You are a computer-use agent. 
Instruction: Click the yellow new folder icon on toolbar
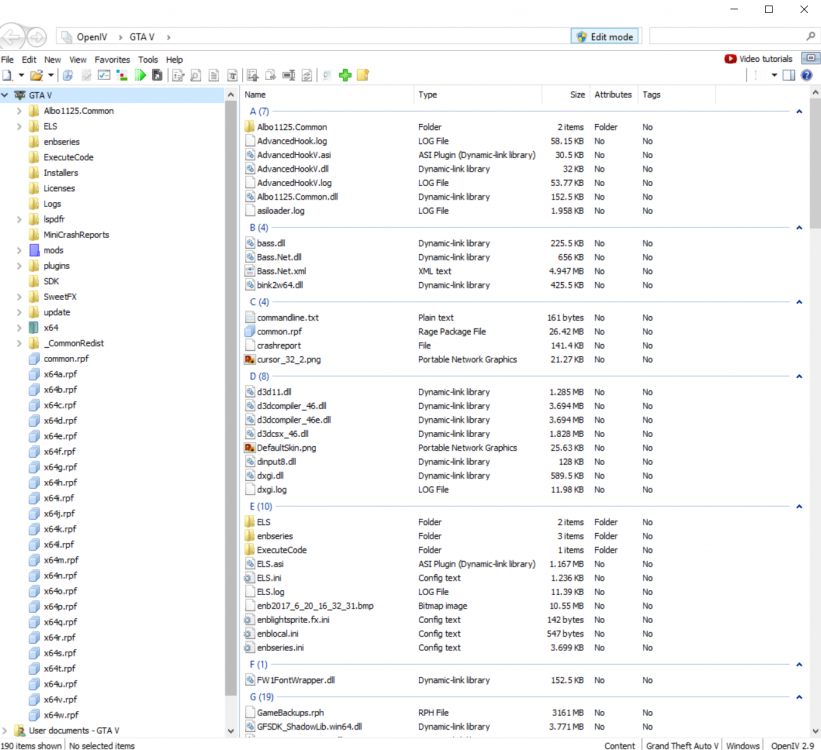pos(363,75)
